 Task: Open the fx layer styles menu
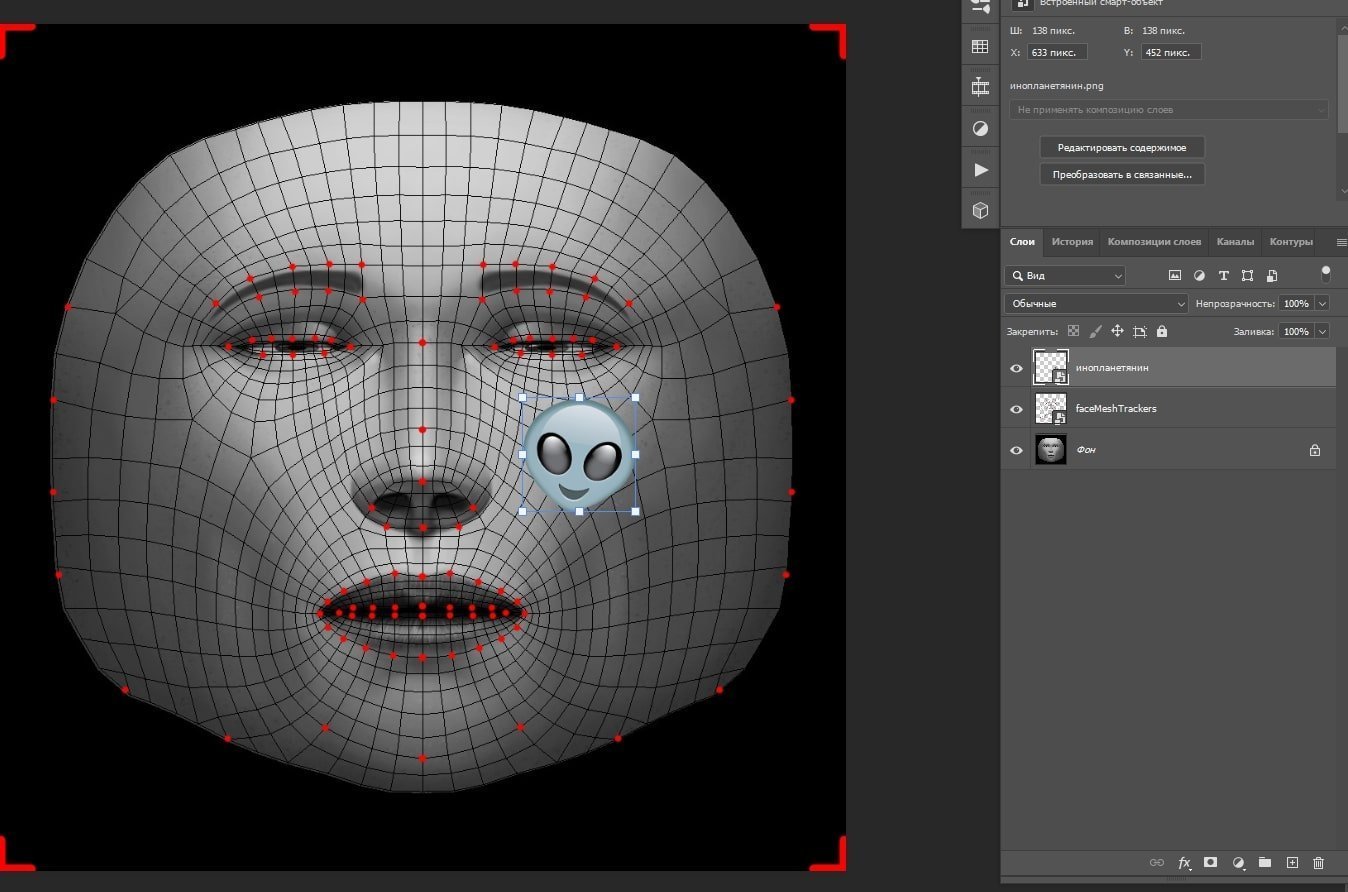(1184, 862)
